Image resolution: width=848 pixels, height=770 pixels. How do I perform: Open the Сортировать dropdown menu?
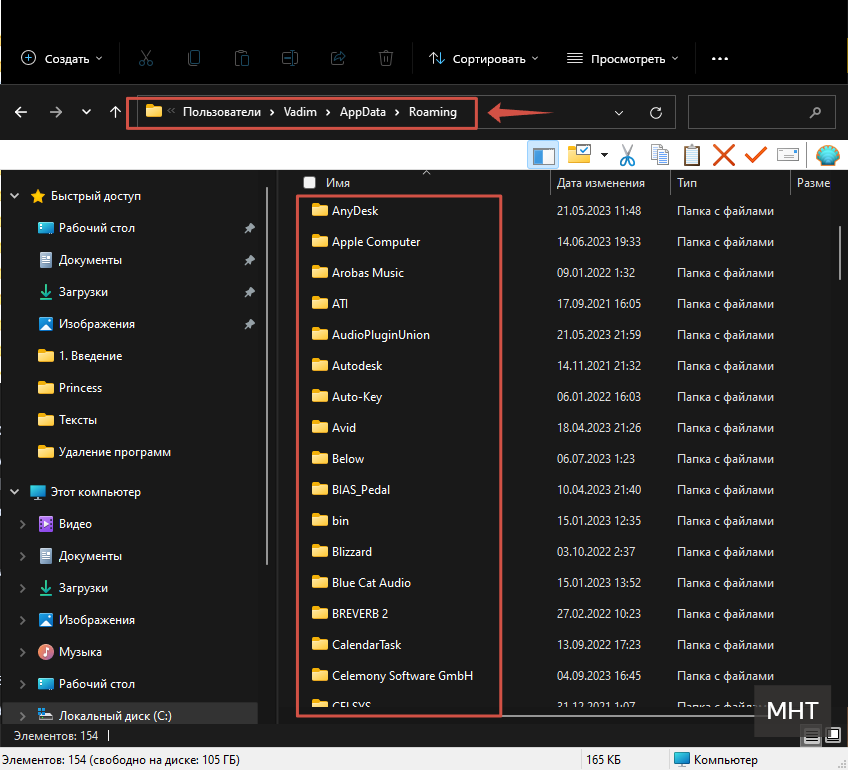click(x=483, y=58)
